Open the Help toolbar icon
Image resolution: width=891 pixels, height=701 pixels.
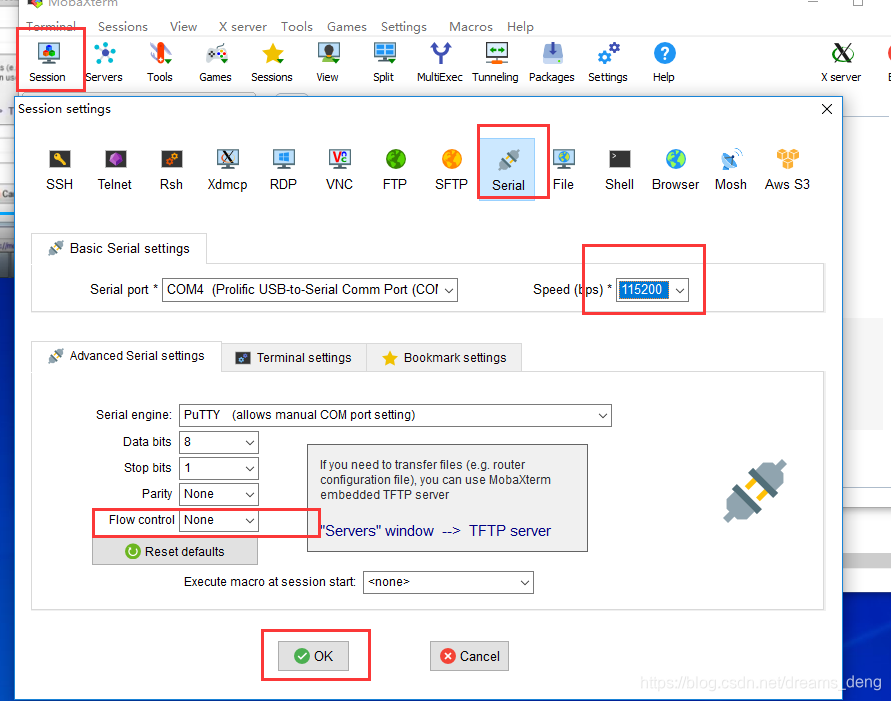coord(664,62)
